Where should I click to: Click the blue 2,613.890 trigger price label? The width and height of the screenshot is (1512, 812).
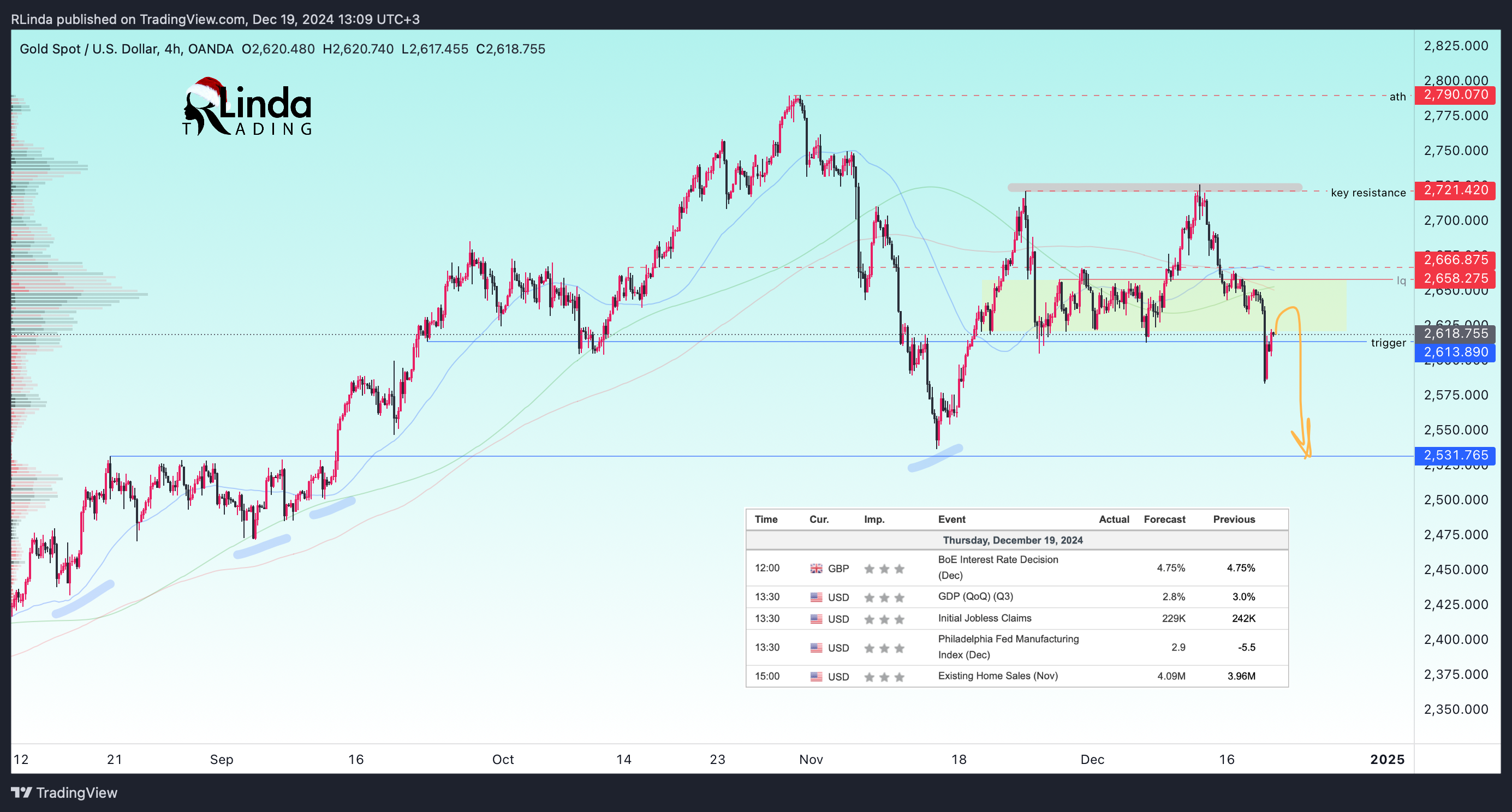[1455, 352]
